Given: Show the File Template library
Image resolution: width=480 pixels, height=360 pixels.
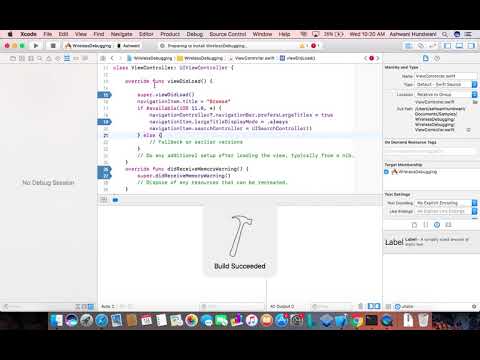Looking at the screenshot, I should tap(414, 225).
